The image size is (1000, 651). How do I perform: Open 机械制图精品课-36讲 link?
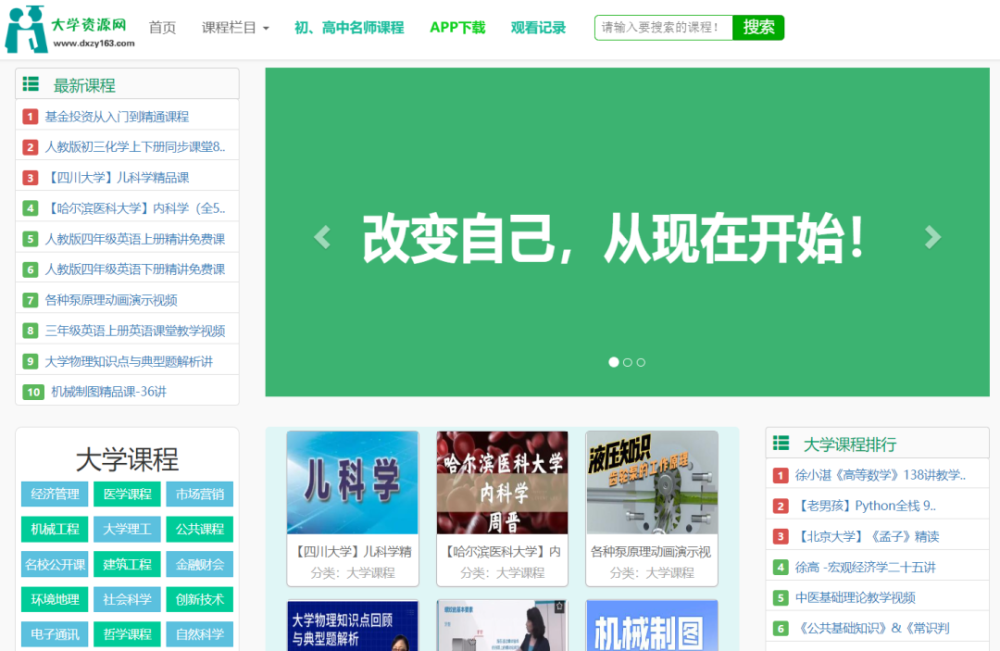click(x=108, y=391)
